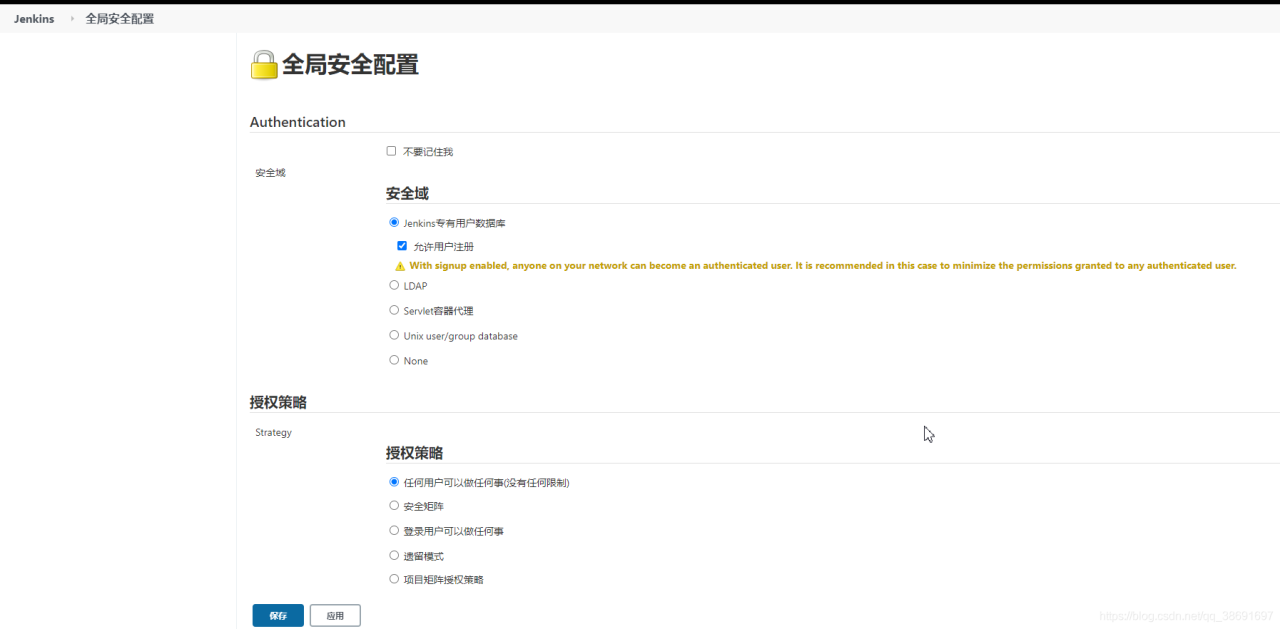Click the 全局安全配置 page heading
The image size is (1280, 629).
point(350,65)
